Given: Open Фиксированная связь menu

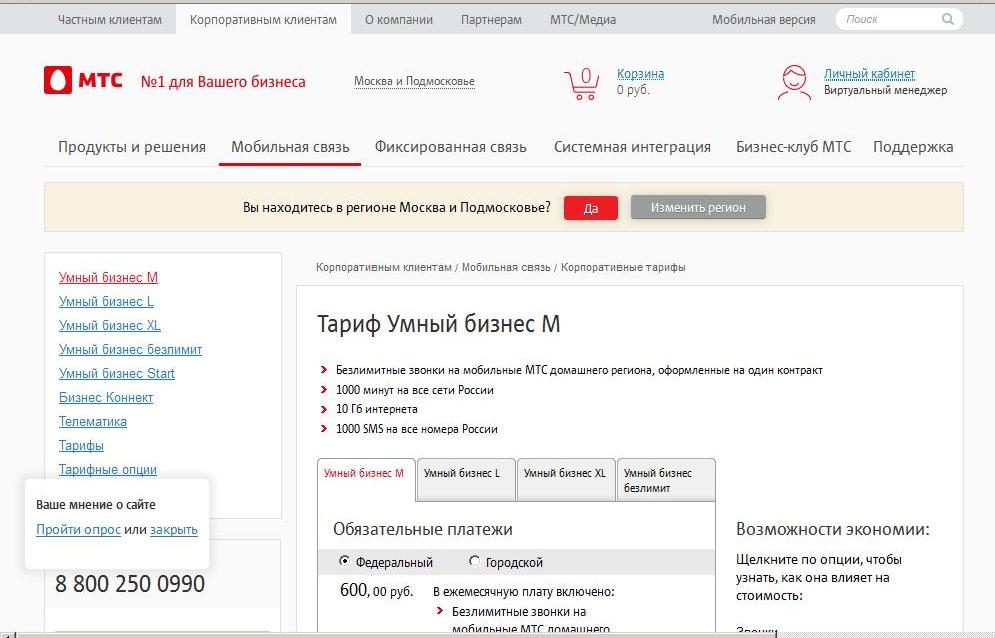Looking at the screenshot, I should pos(451,147).
